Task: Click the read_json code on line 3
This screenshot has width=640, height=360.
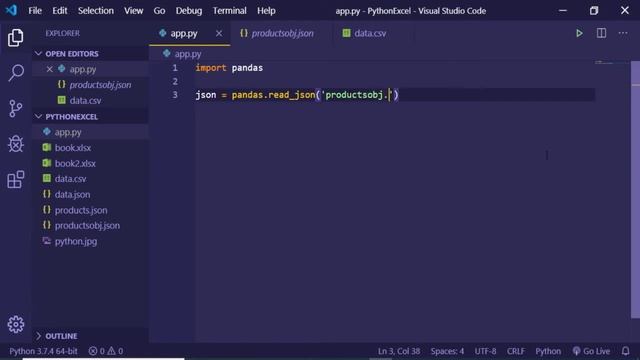Action: click(291, 95)
